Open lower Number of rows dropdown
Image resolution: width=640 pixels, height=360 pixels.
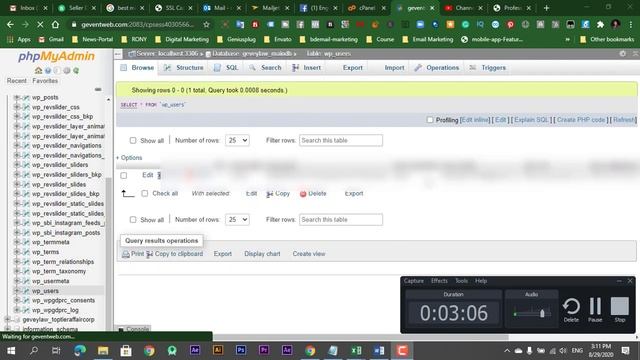tap(237, 220)
